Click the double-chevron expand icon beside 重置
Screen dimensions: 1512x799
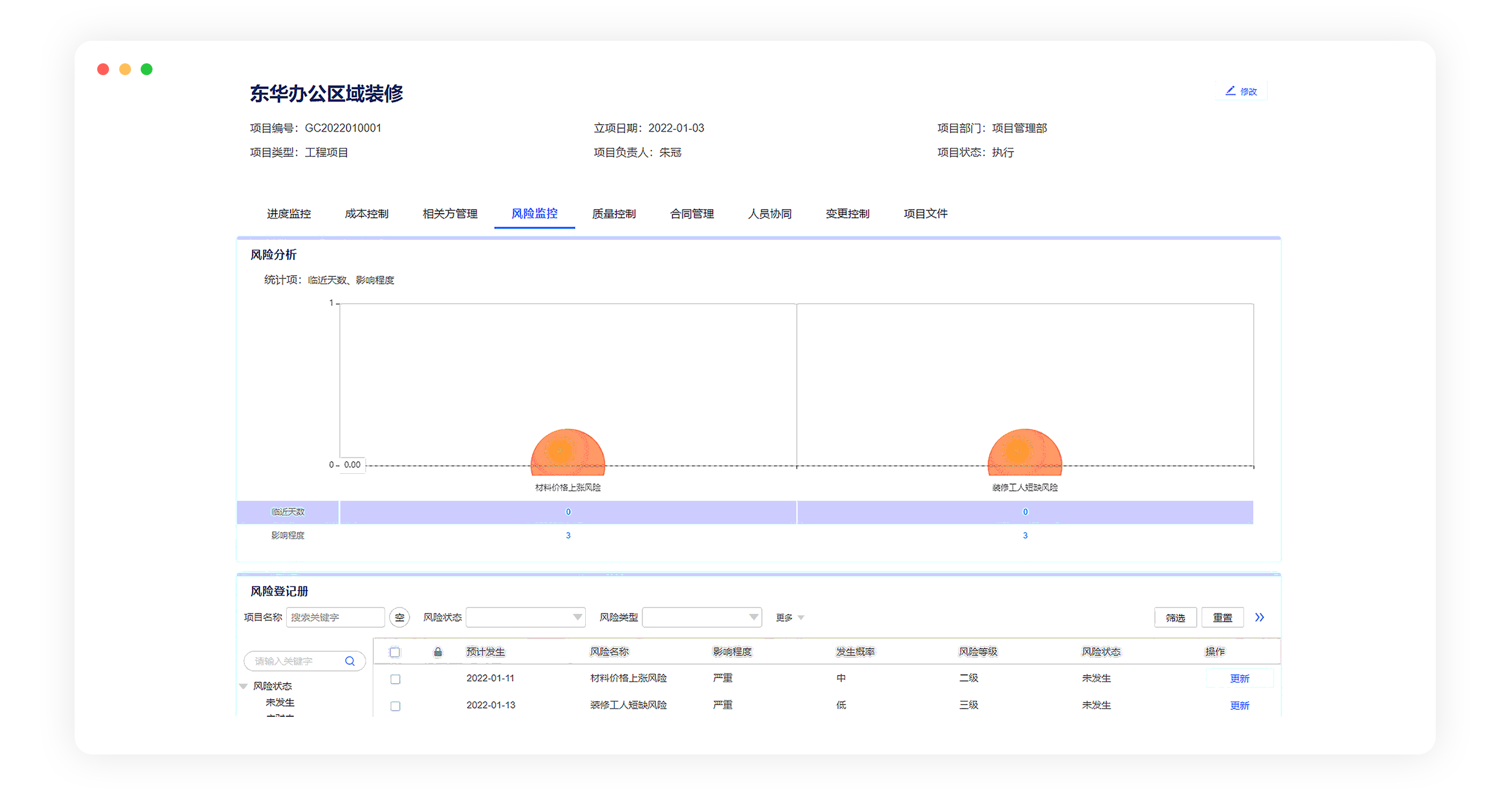[1260, 617]
